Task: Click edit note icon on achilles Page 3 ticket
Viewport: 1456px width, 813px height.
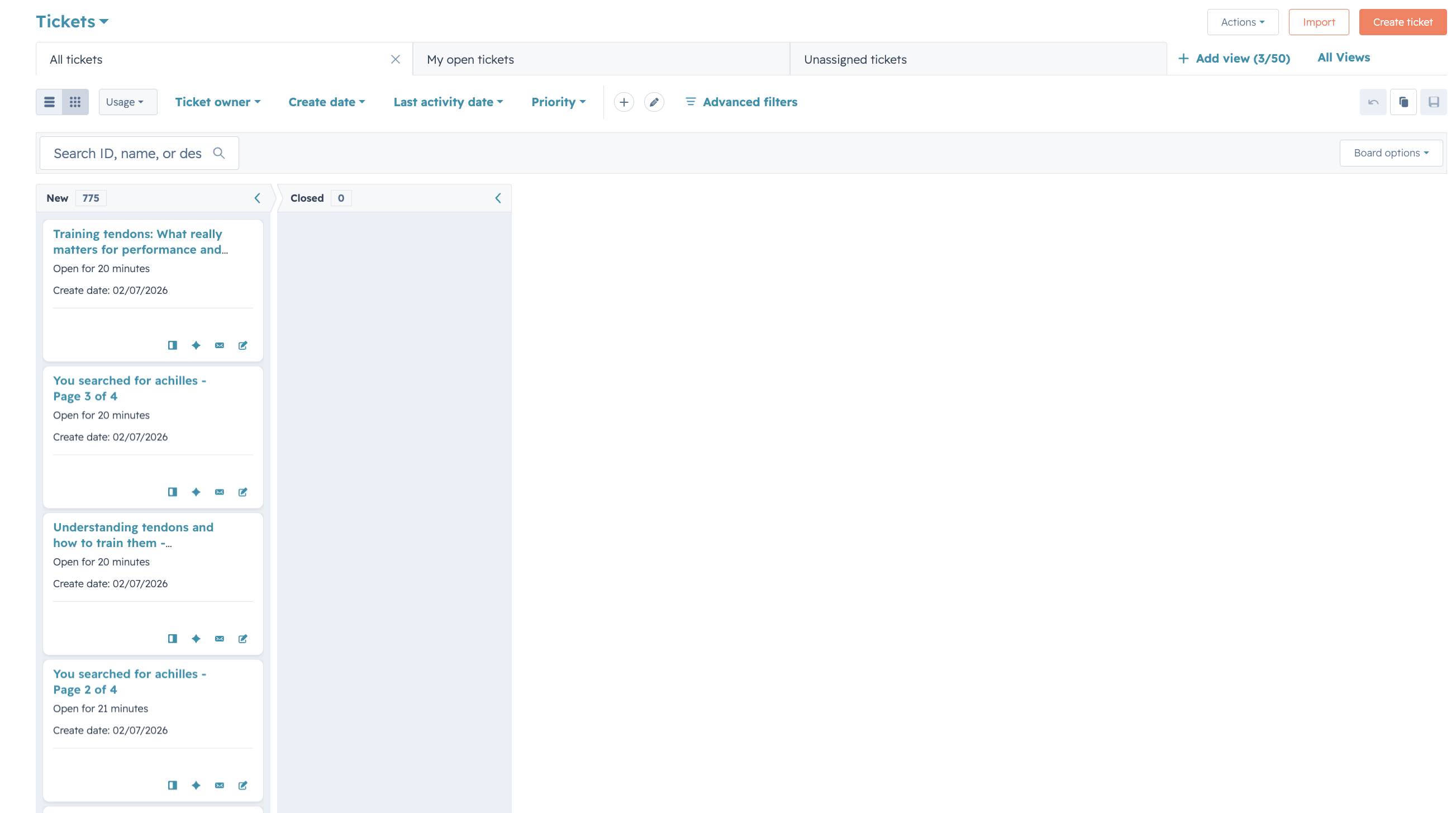Action: [242, 492]
